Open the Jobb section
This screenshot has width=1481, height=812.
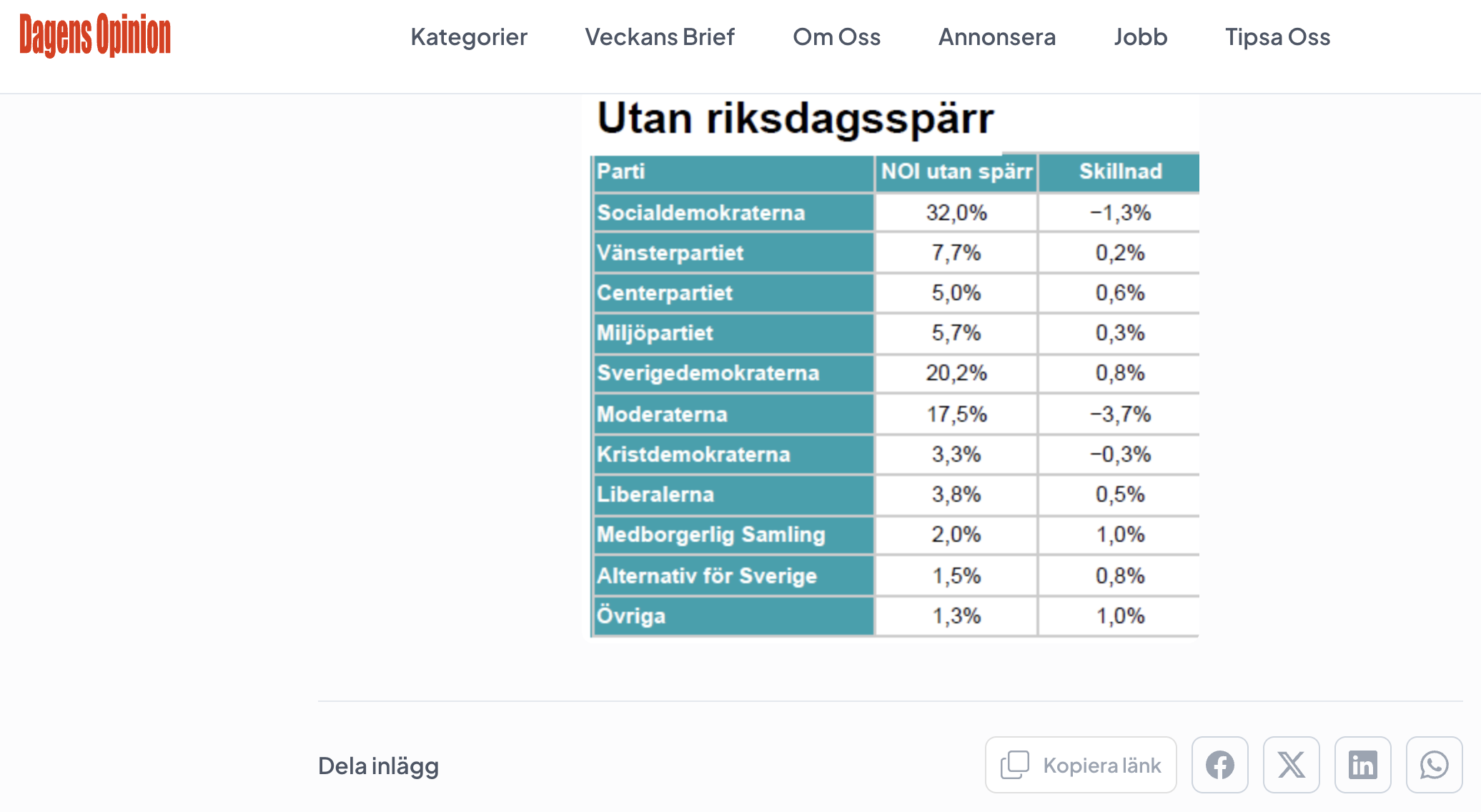click(1140, 37)
